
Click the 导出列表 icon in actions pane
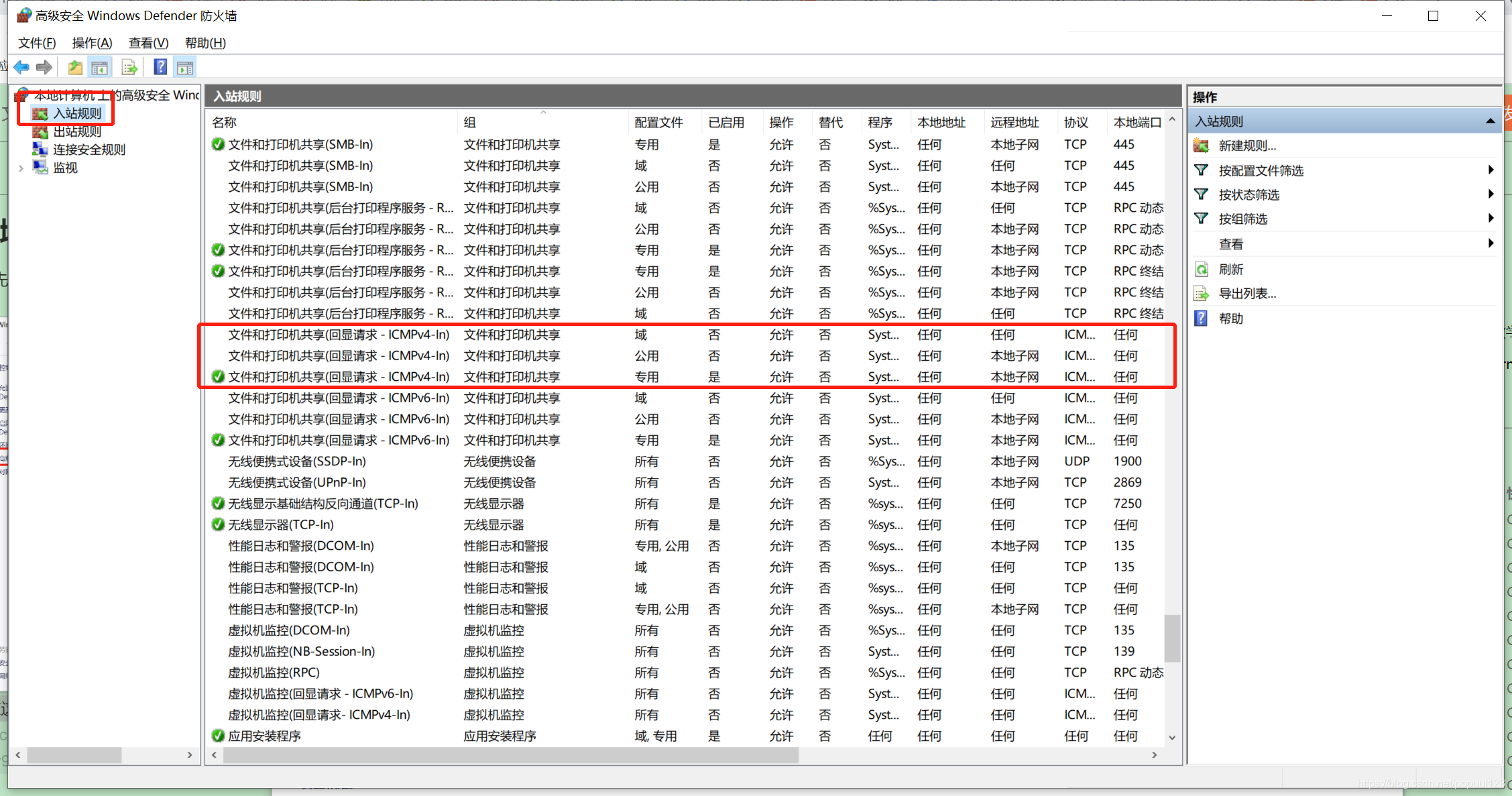coord(1202,294)
